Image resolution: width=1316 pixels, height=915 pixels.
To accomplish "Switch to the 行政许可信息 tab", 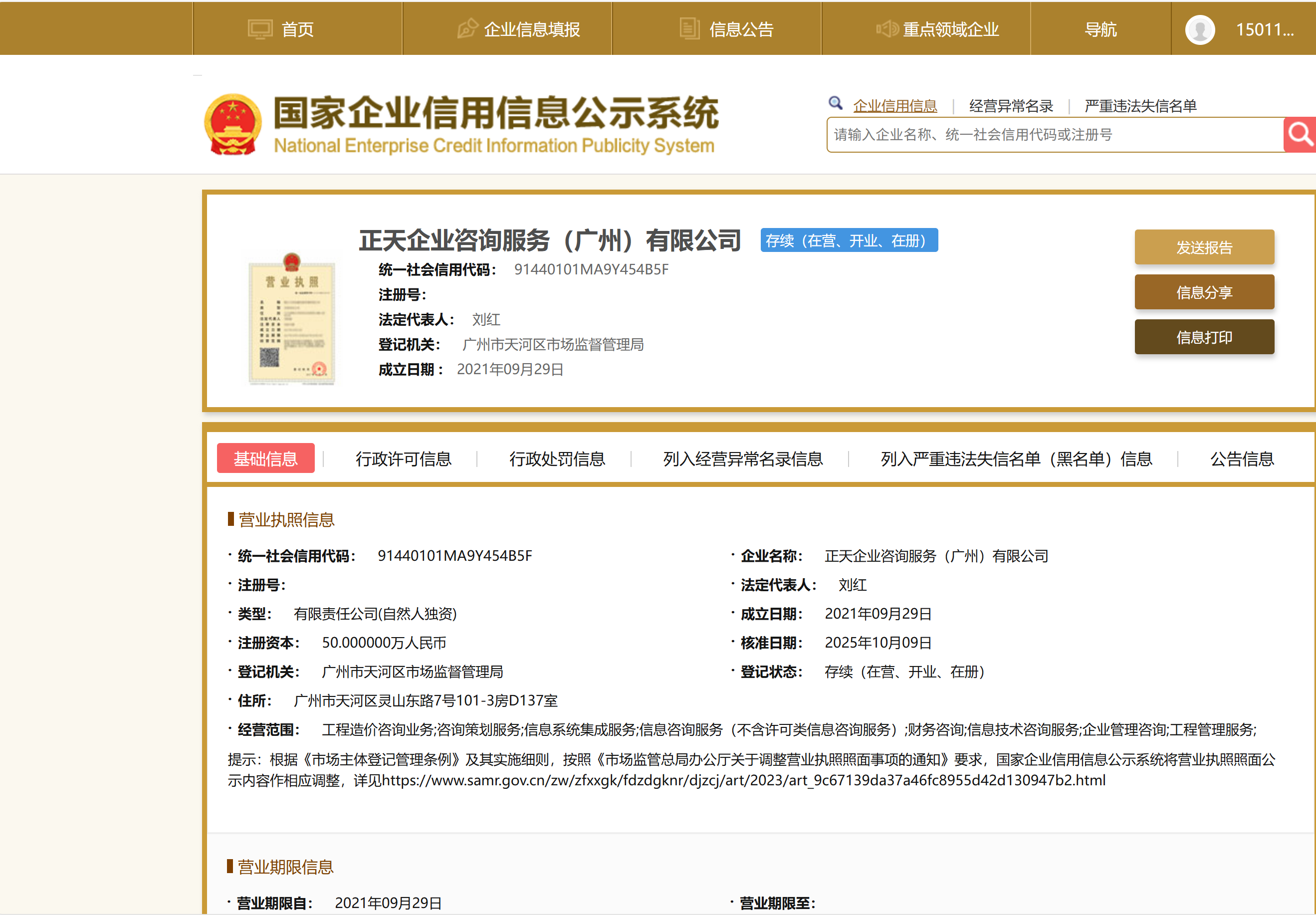I will coord(403,458).
